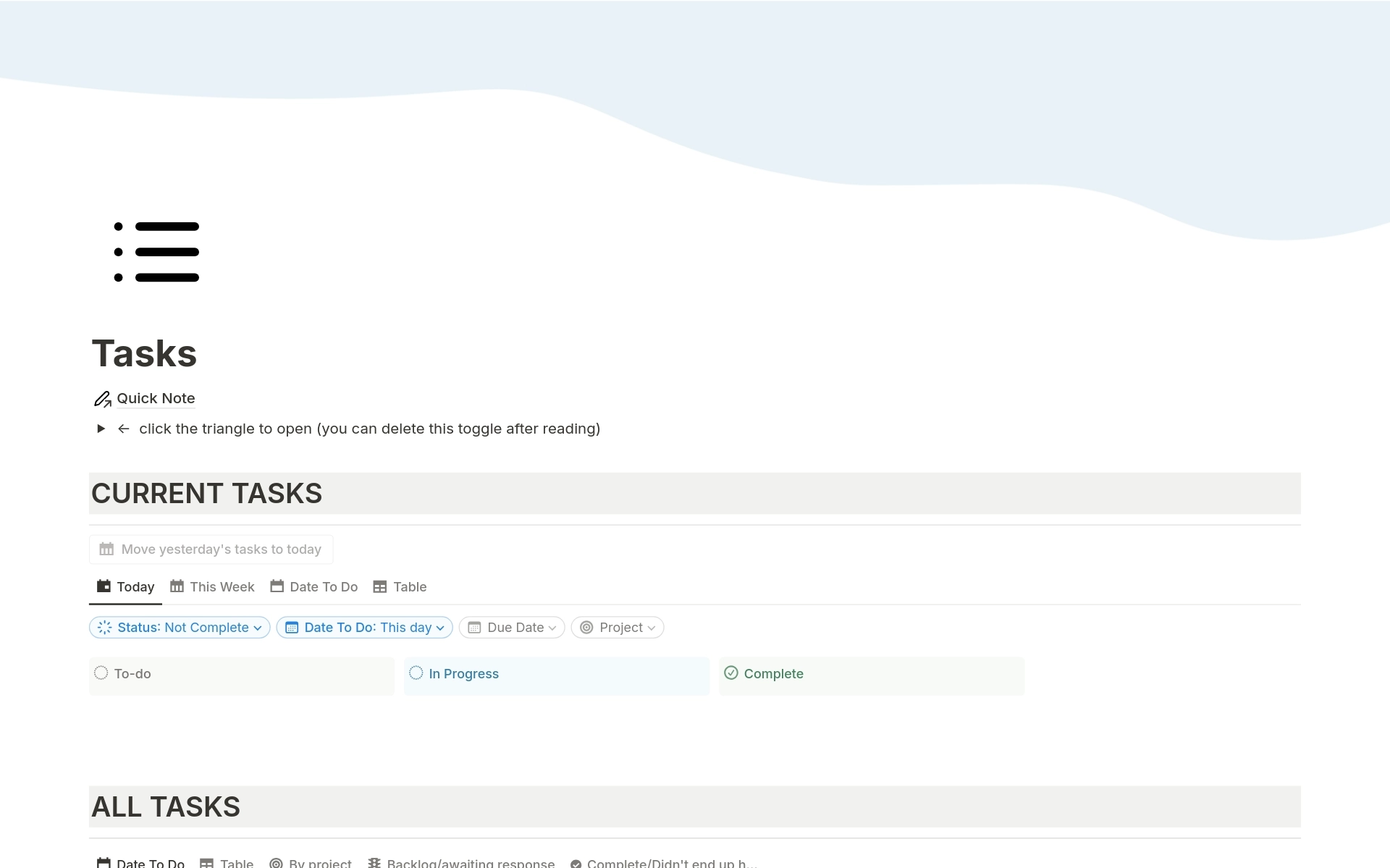
Task: Click the calendar icon next to Due Date
Action: click(476, 627)
